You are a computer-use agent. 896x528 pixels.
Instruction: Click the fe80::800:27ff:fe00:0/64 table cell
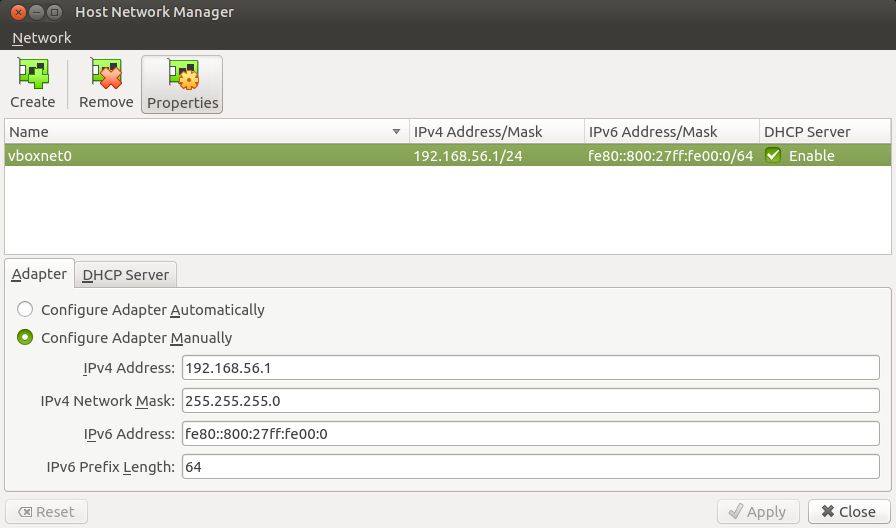coord(671,155)
